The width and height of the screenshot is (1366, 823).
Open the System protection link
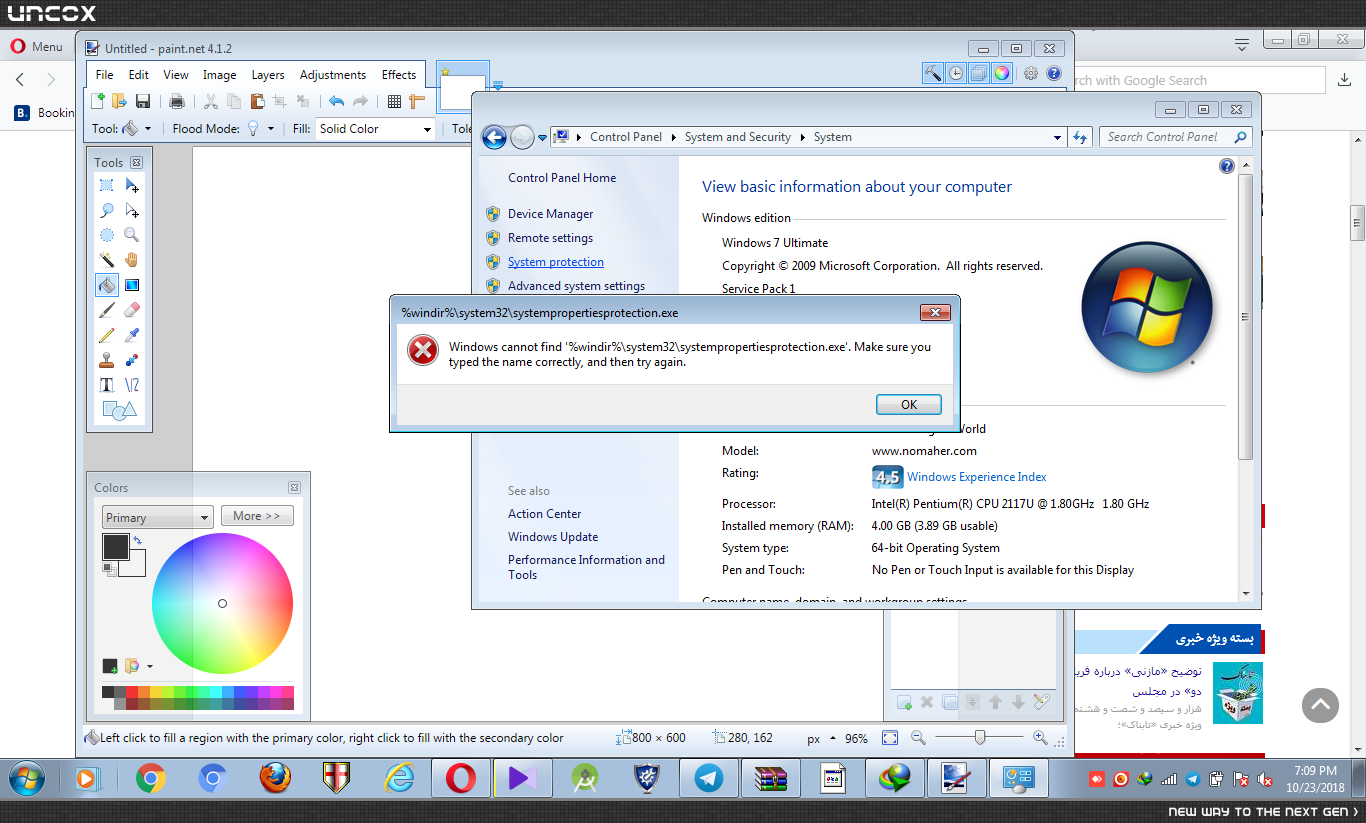[556, 262]
